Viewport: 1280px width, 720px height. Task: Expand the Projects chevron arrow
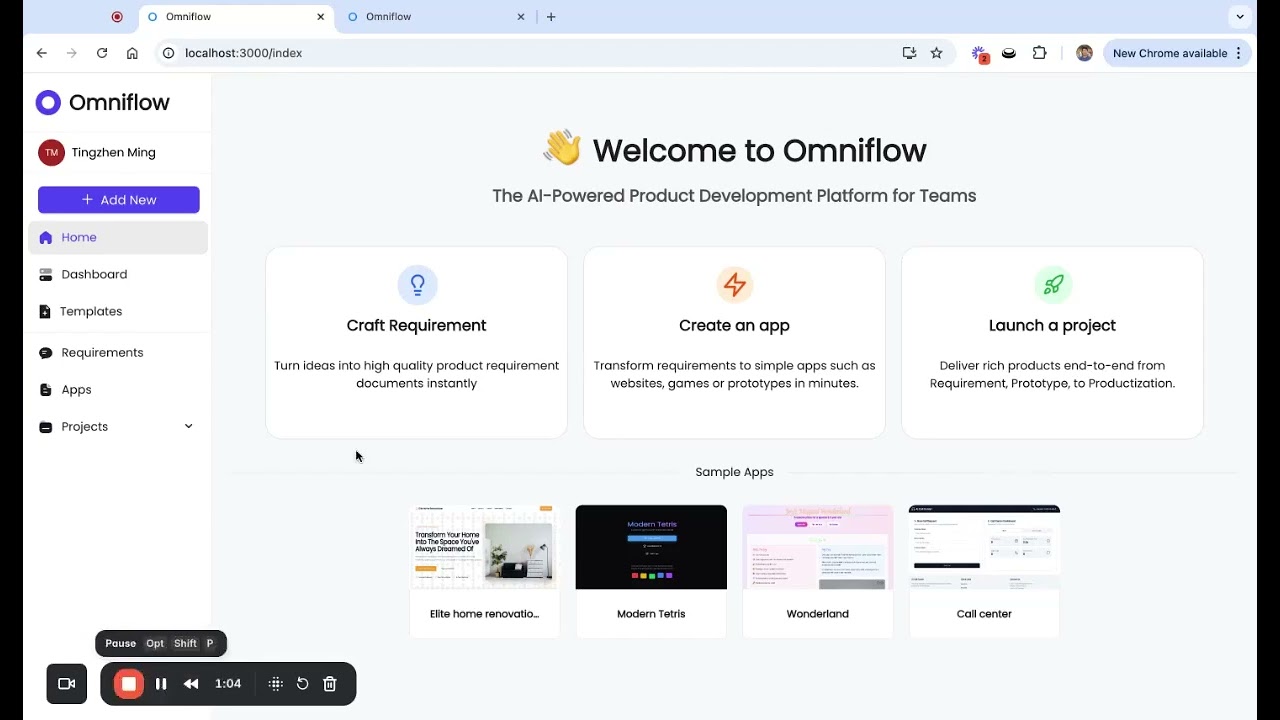[188, 427]
